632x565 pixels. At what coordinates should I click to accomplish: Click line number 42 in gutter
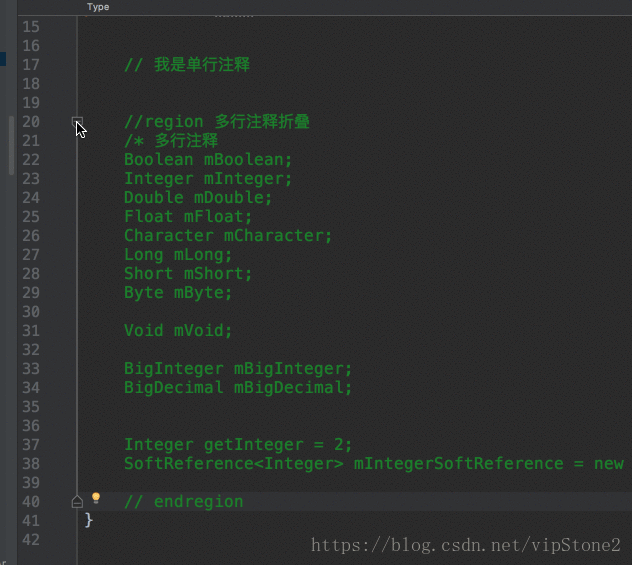tap(31, 540)
